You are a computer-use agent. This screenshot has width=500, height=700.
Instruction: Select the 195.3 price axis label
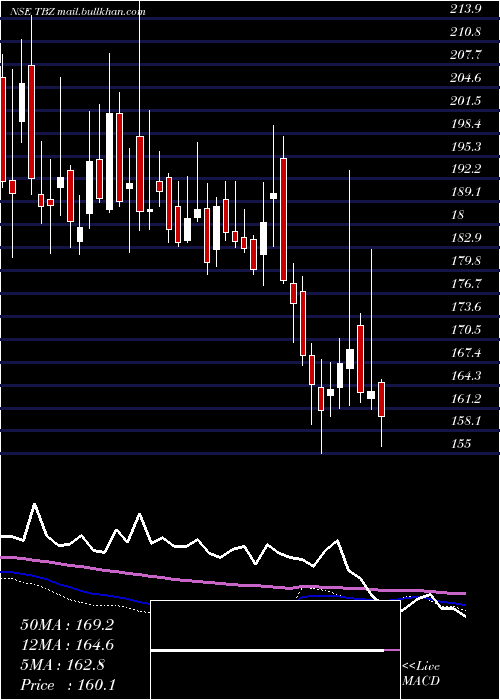click(466, 146)
